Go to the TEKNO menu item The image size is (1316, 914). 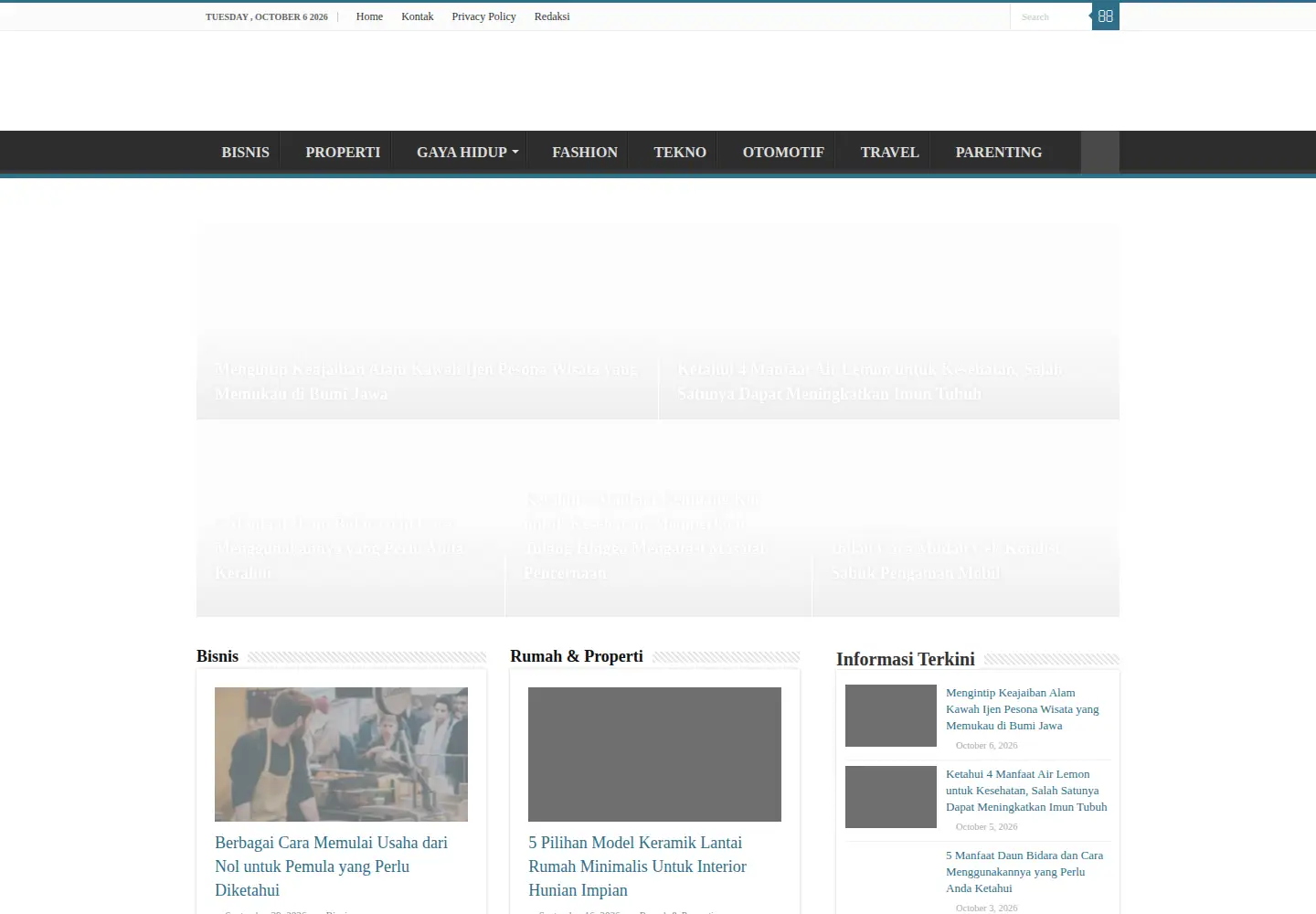(x=680, y=153)
